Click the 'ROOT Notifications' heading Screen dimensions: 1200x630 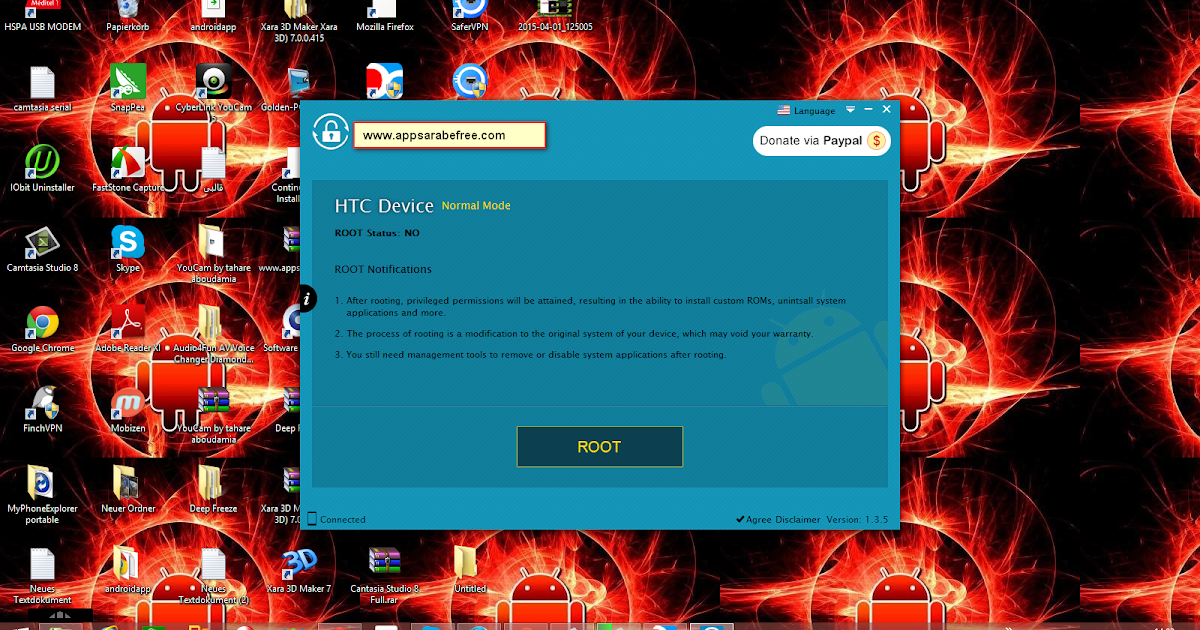tap(383, 269)
